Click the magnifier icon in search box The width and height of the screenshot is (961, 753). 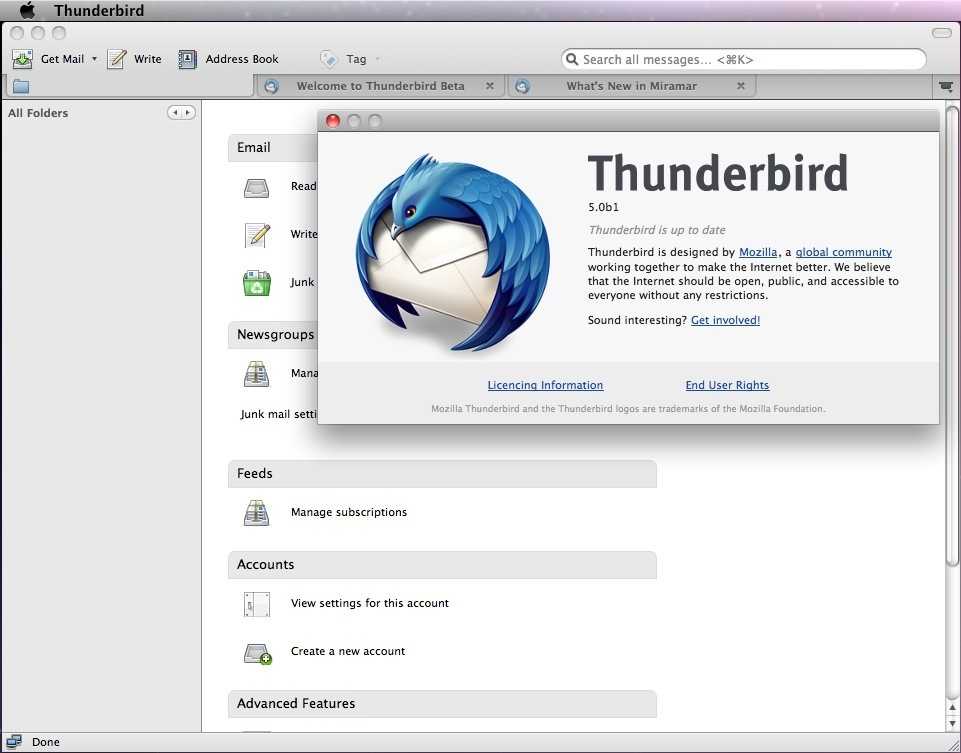[x=572, y=59]
